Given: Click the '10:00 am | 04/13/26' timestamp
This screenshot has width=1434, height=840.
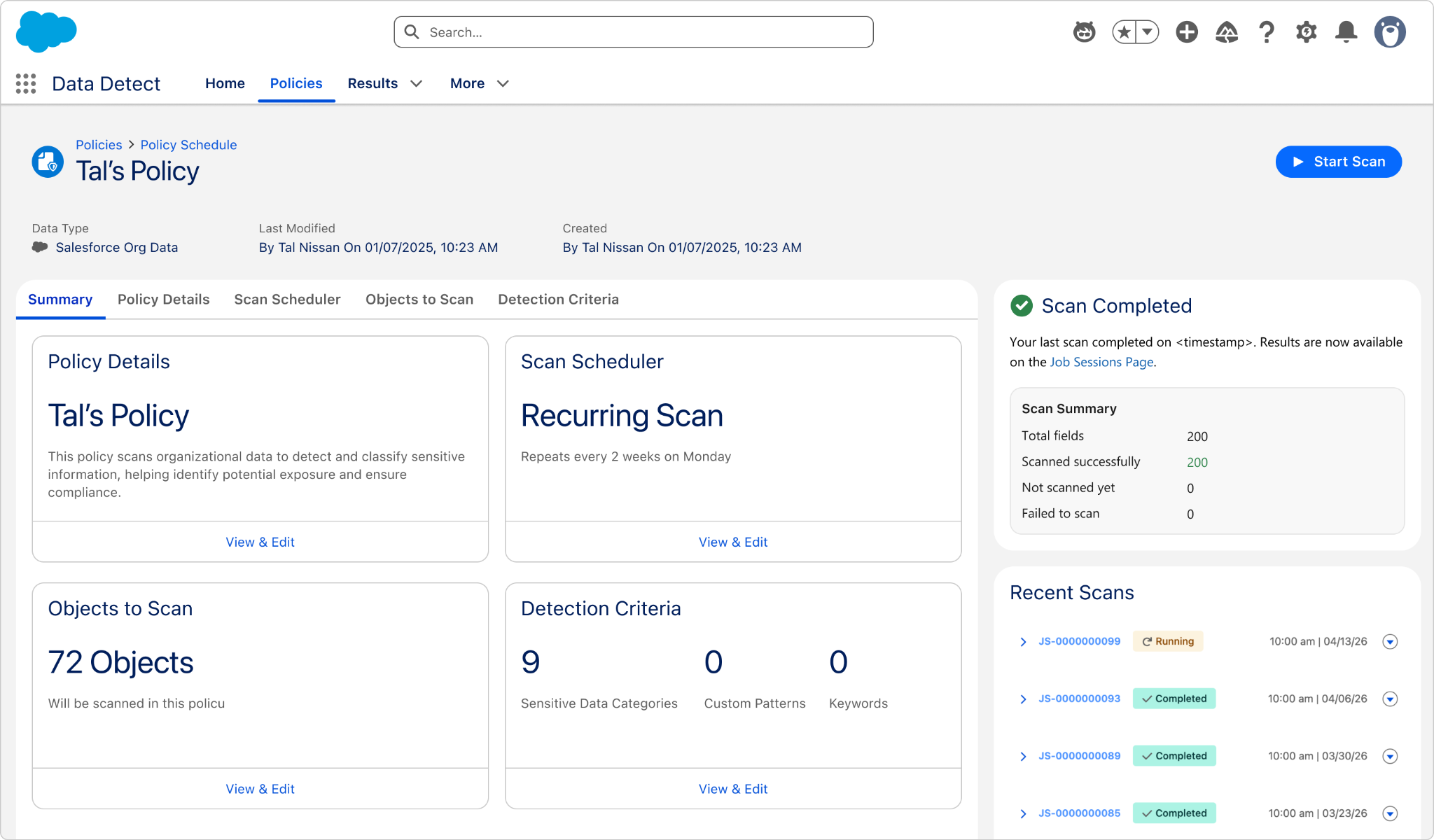Looking at the screenshot, I should tap(1318, 641).
